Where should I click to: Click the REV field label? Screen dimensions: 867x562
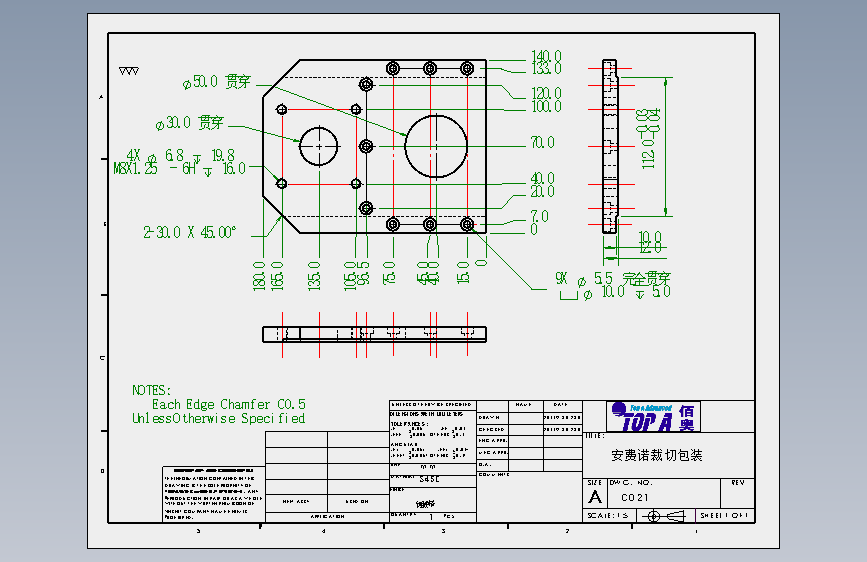[738, 482]
